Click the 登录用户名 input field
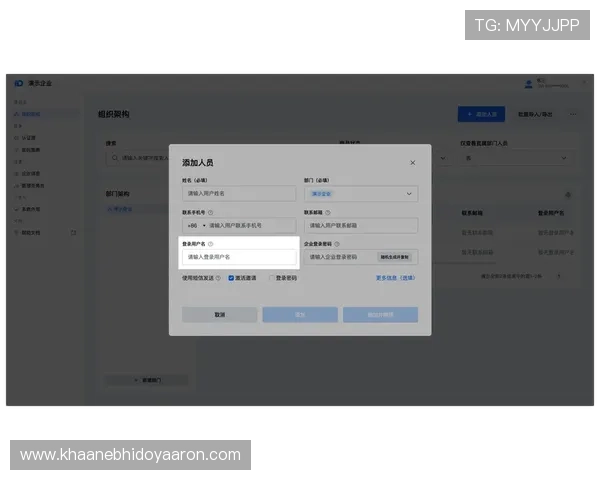 point(240,257)
